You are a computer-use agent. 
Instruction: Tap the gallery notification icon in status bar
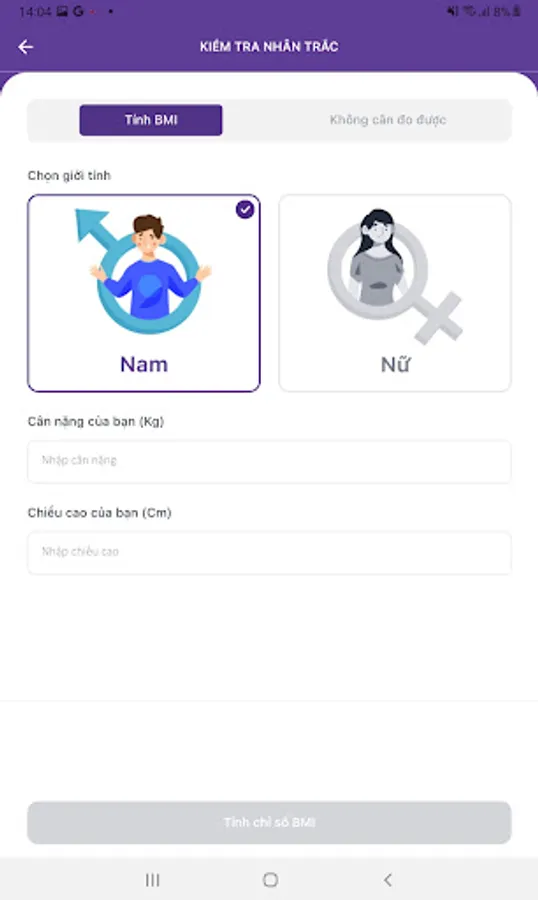[x=62, y=11]
